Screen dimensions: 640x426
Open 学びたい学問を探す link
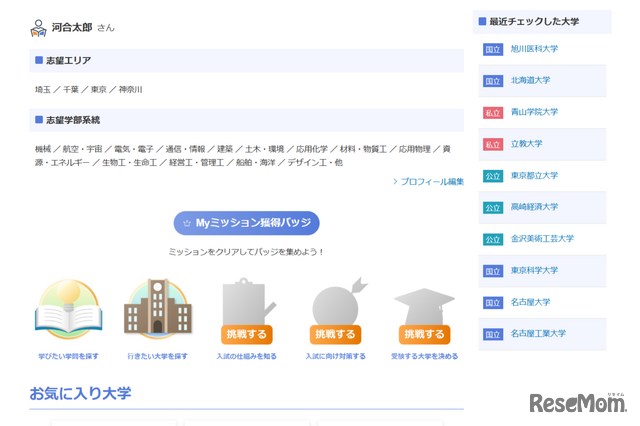point(69,356)
